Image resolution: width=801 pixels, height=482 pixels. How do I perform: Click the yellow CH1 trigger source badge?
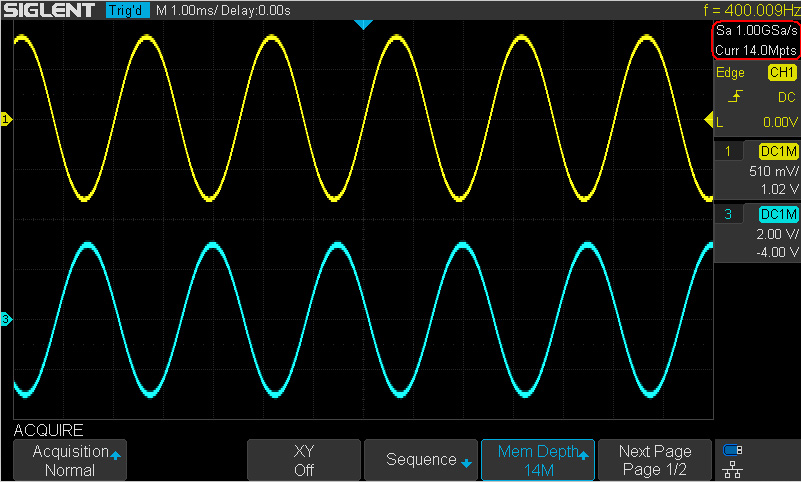pos(781,73)
